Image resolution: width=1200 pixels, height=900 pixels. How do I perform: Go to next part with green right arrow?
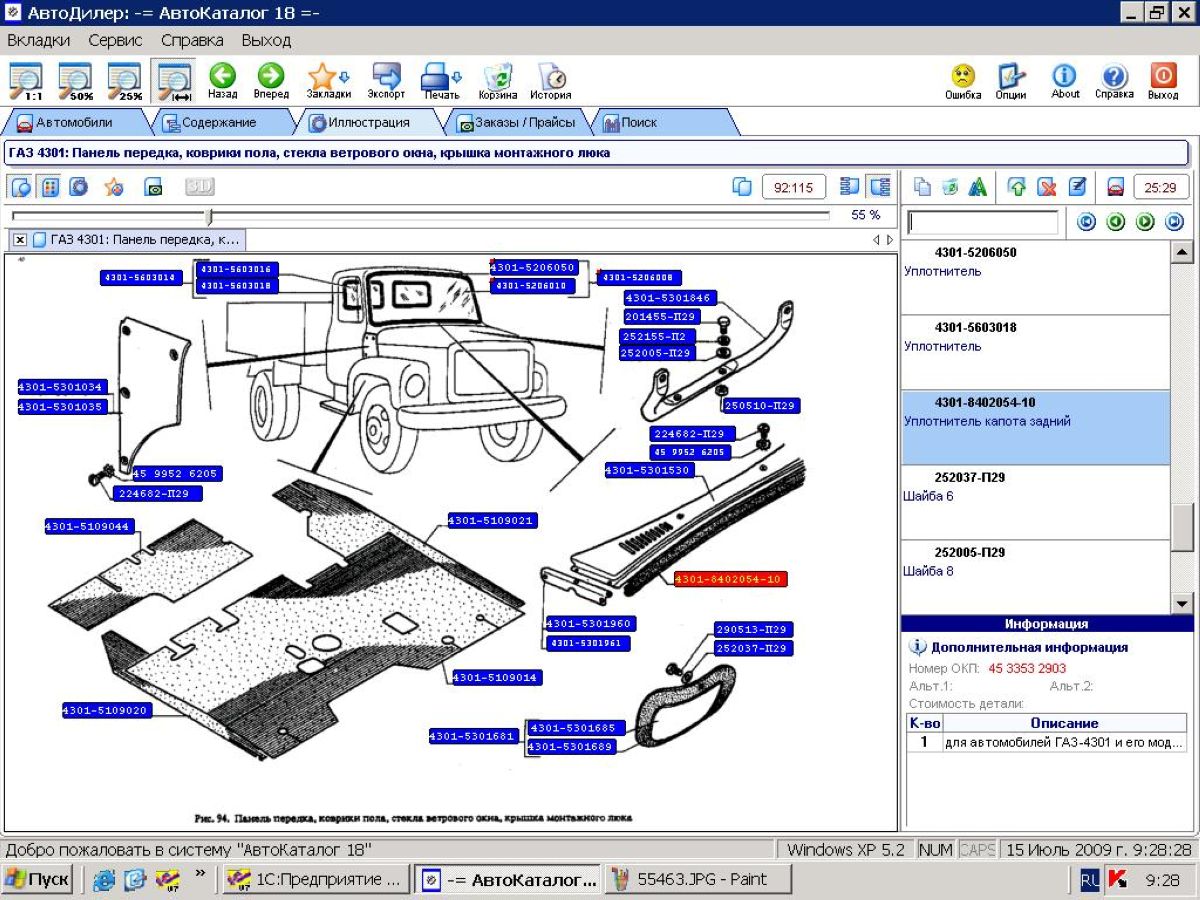point(1146,222)
